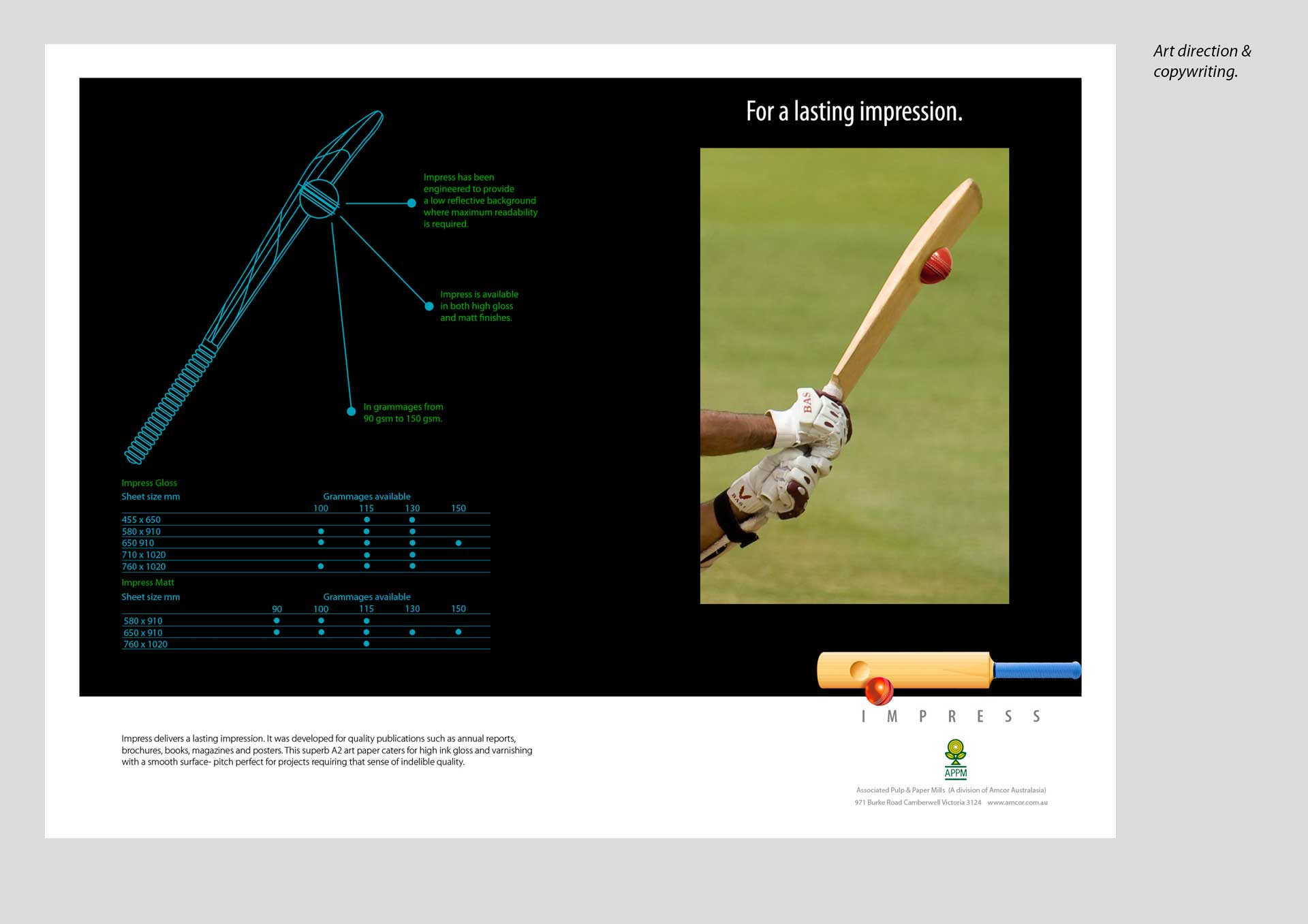Screen dimensions: 1308x924
Task: Click the 100 gsm dot in Gloss 760 x 1020 row
Action: [321, 566]
